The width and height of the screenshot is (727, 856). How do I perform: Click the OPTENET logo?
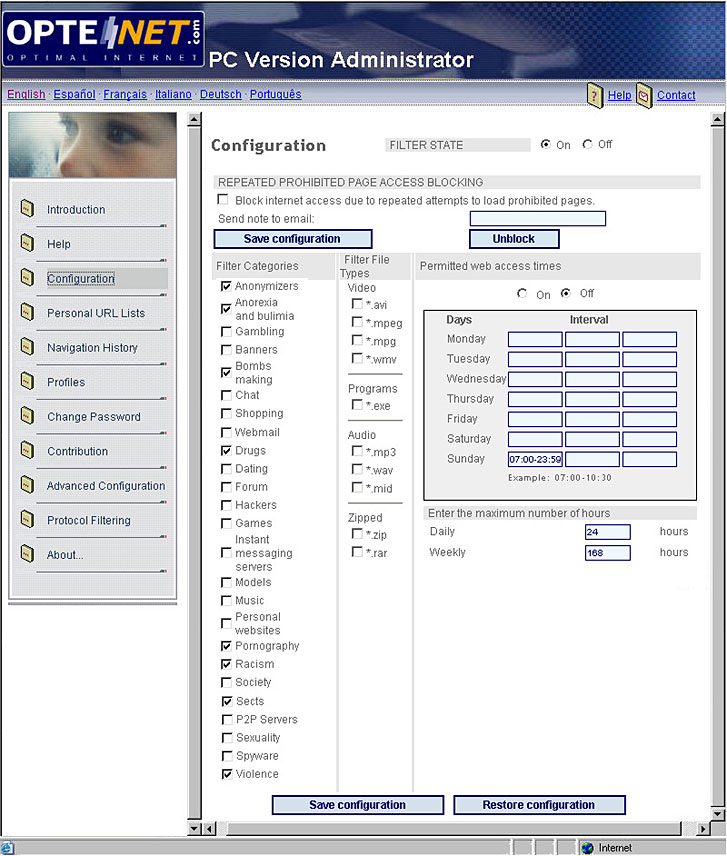104,39
